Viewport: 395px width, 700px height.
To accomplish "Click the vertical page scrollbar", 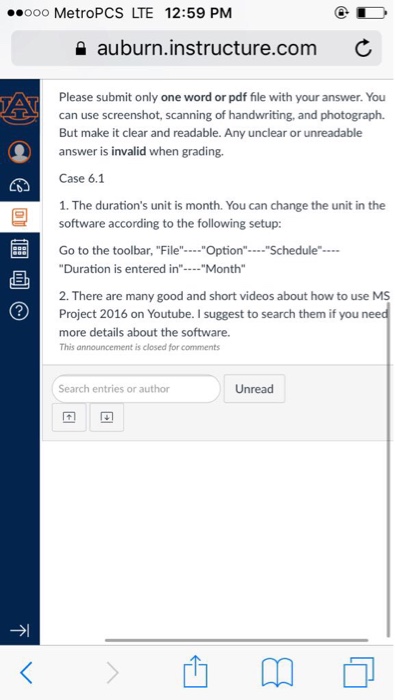I will pyautogui.click(x=389, y=471).
